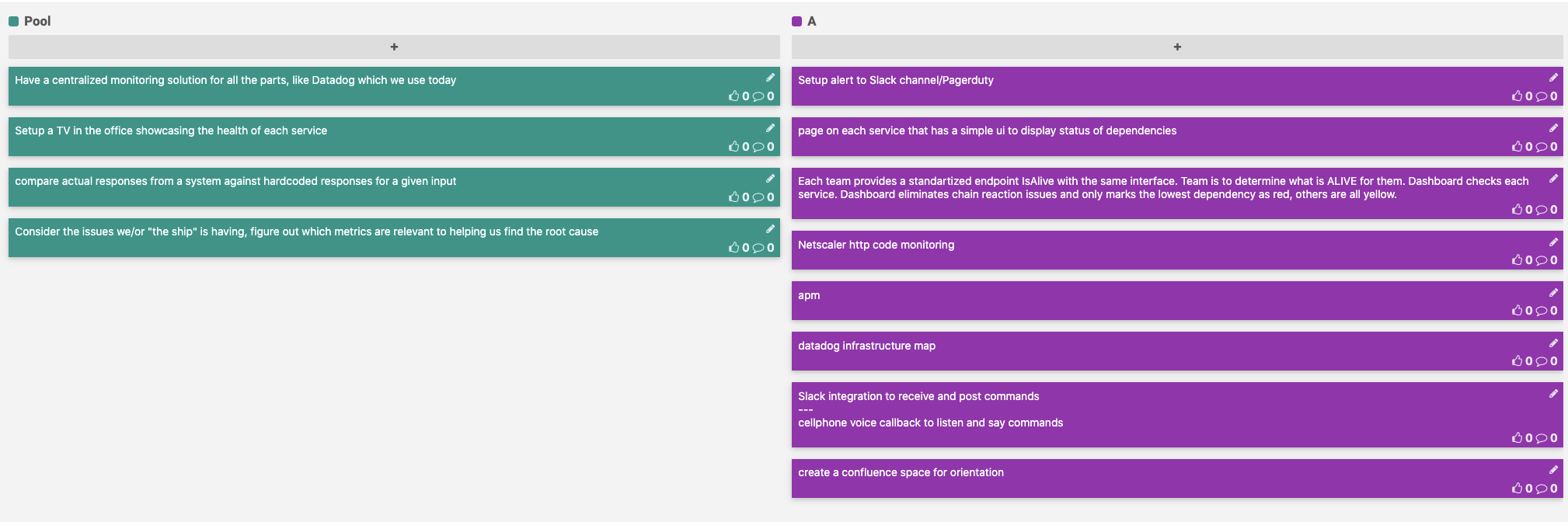Select the column A title

812,21
